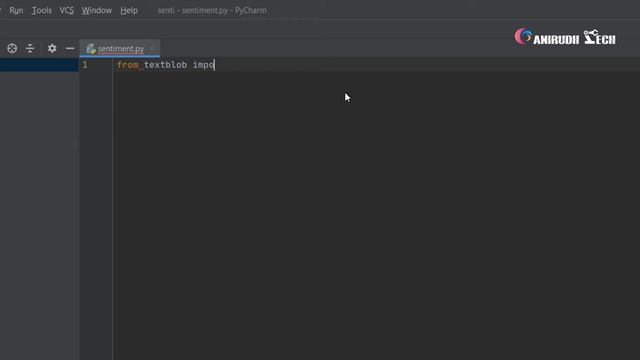Viewport: 640px width, 360px height.
Task: Close the sentiment.py tab
Action: pos(152,49)
